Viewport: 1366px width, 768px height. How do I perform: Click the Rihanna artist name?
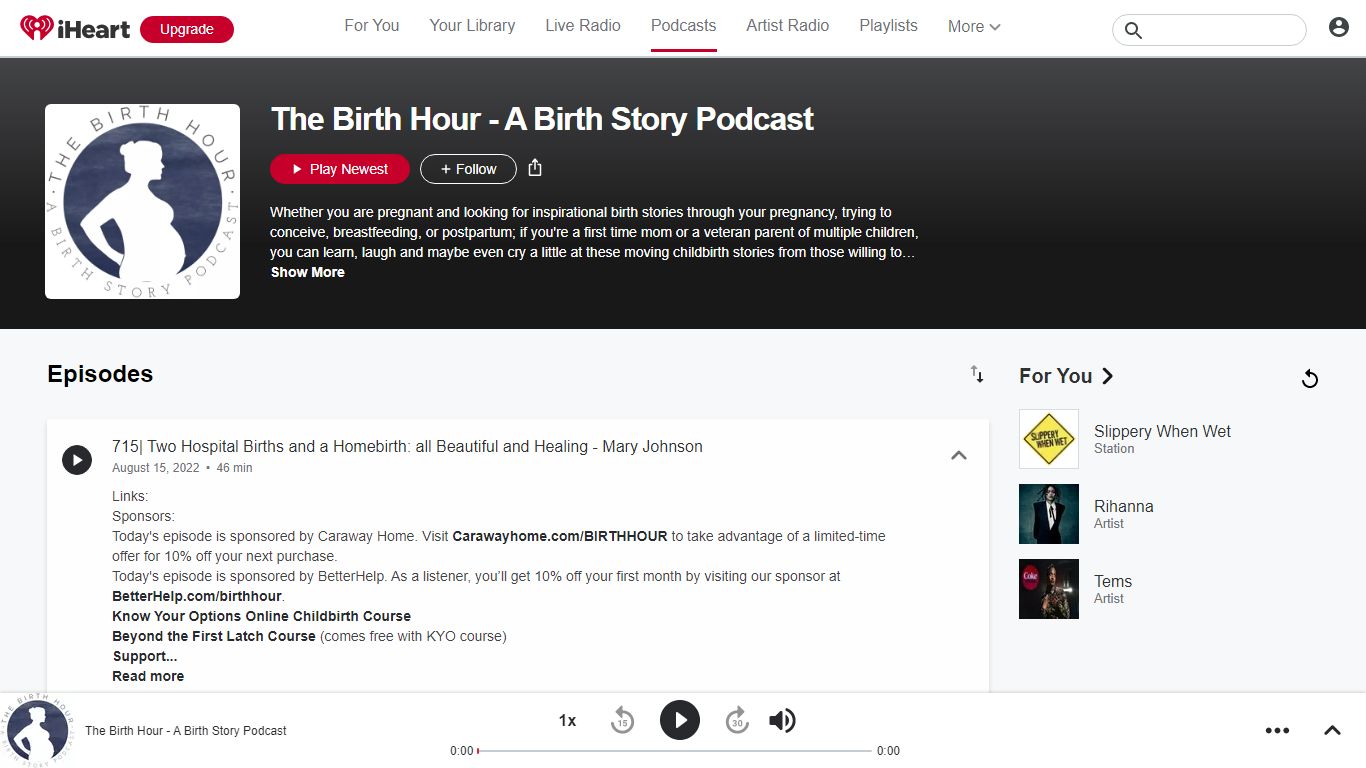pyautogui.click(x=1124, y=506)
